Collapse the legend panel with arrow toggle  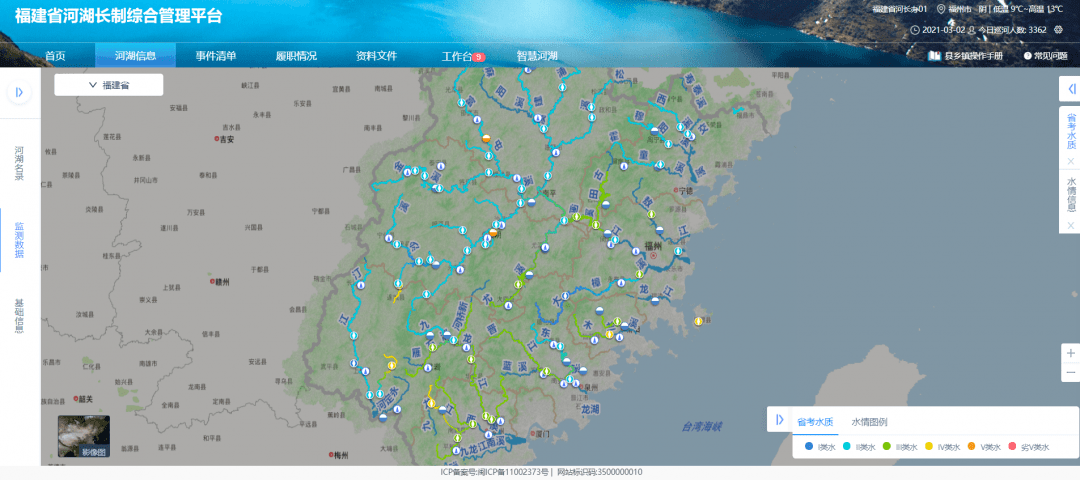[x=779, y=420]
